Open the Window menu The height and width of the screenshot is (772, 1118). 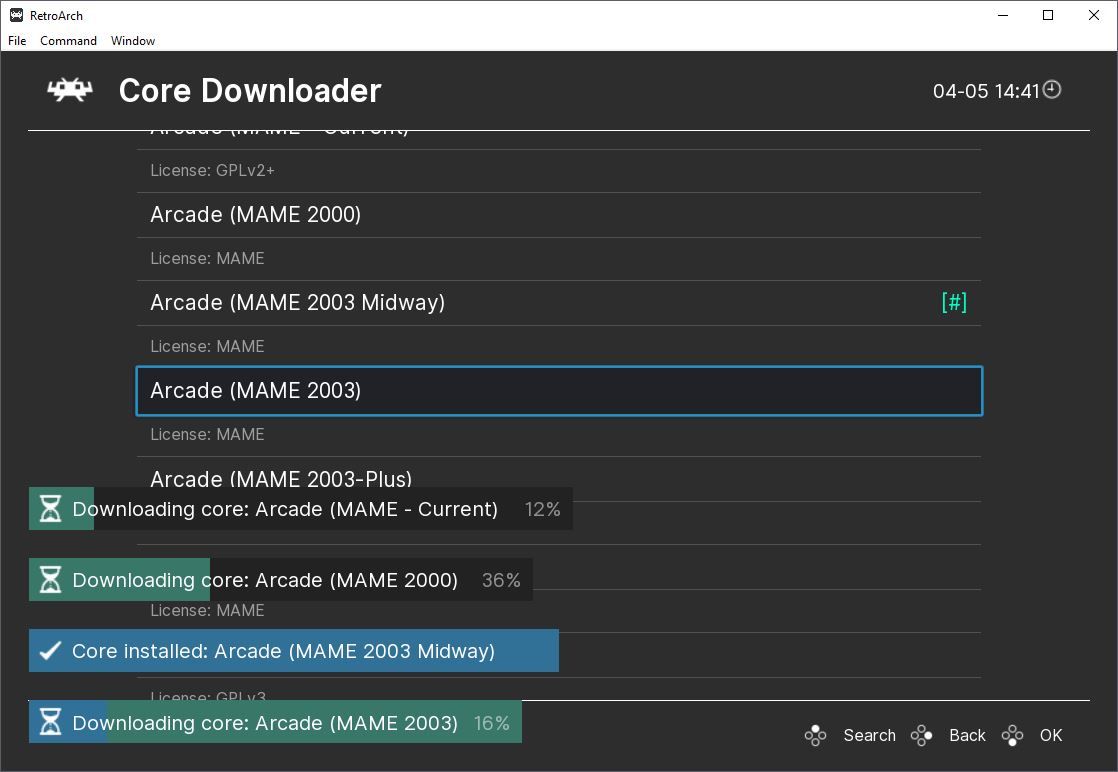133,41
